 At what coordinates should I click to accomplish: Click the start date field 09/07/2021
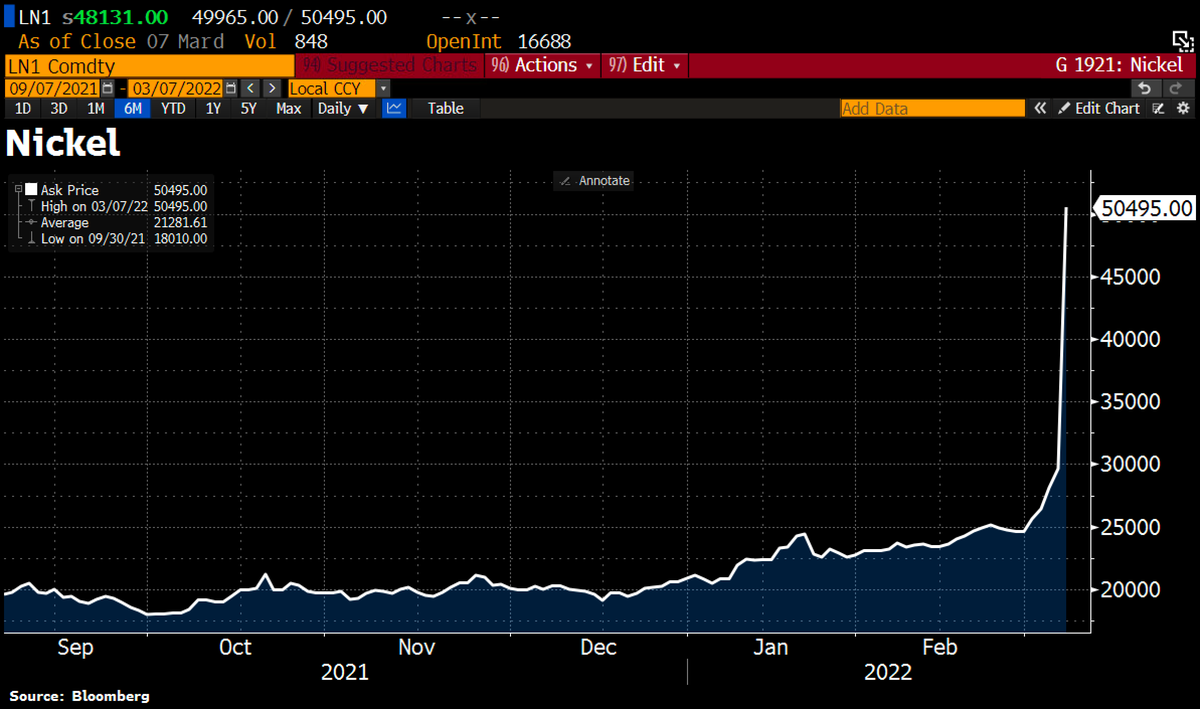click(x=54, y=88)
